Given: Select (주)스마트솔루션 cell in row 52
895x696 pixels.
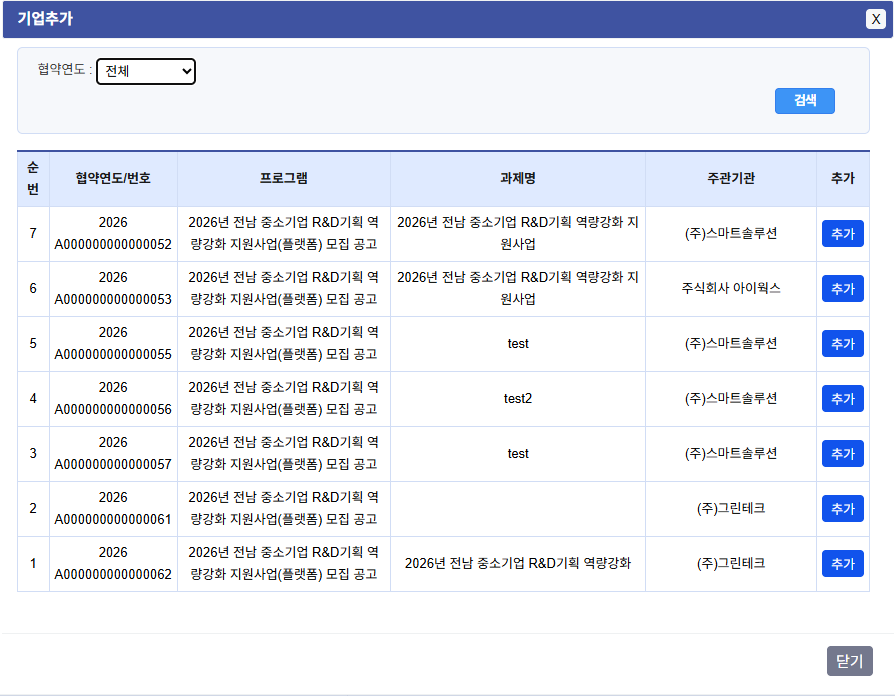Looking at the screenshot, I should (x=731, y=234).
